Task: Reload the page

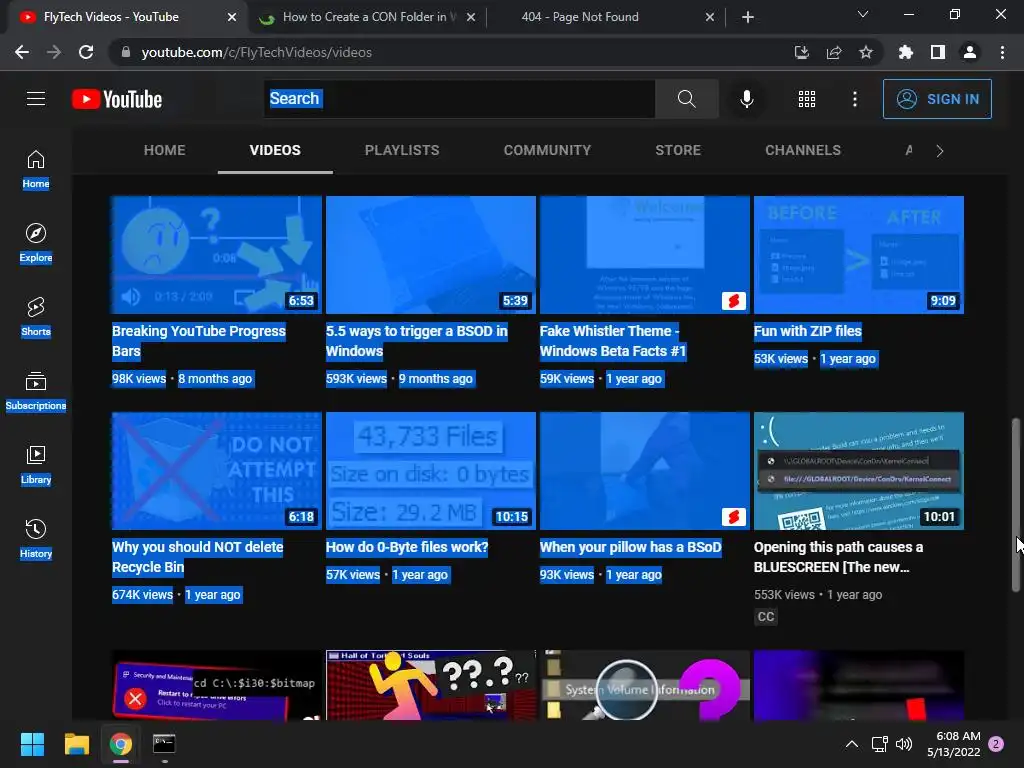Action: point(86,52)
